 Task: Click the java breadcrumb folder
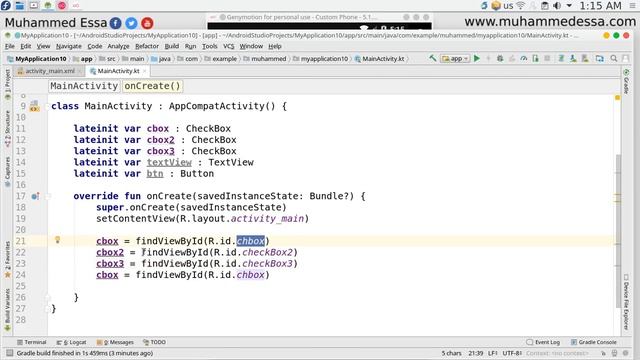[161, 59]
